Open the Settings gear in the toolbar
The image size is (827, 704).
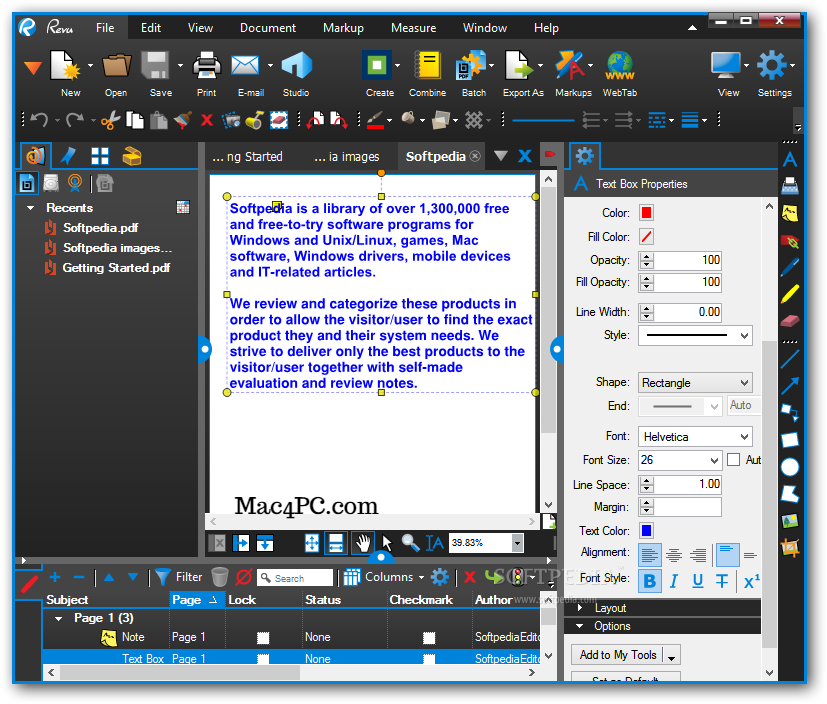(x=772, y=65)
